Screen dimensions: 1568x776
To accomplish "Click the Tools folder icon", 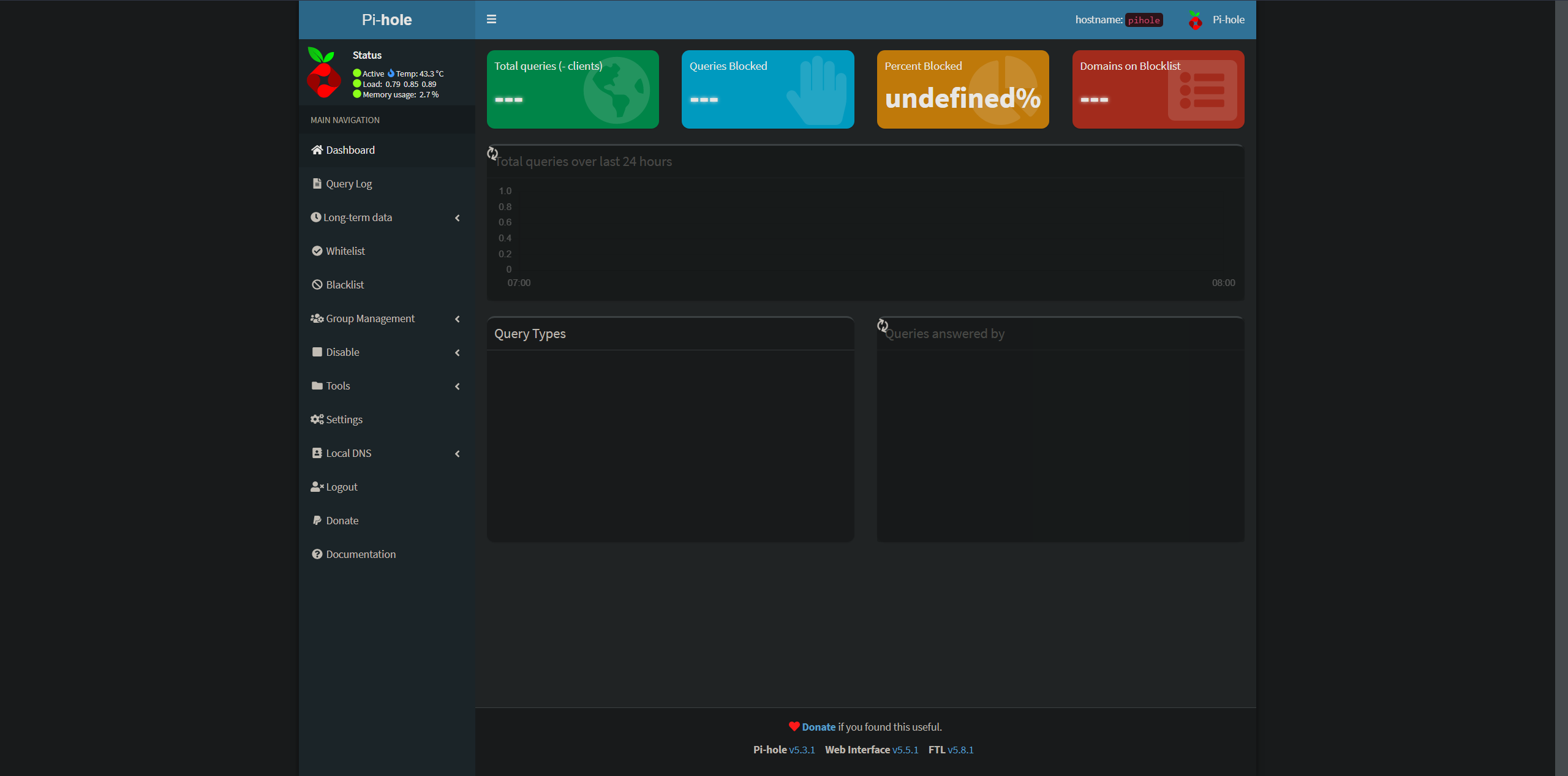I will [x=317, y=386].
